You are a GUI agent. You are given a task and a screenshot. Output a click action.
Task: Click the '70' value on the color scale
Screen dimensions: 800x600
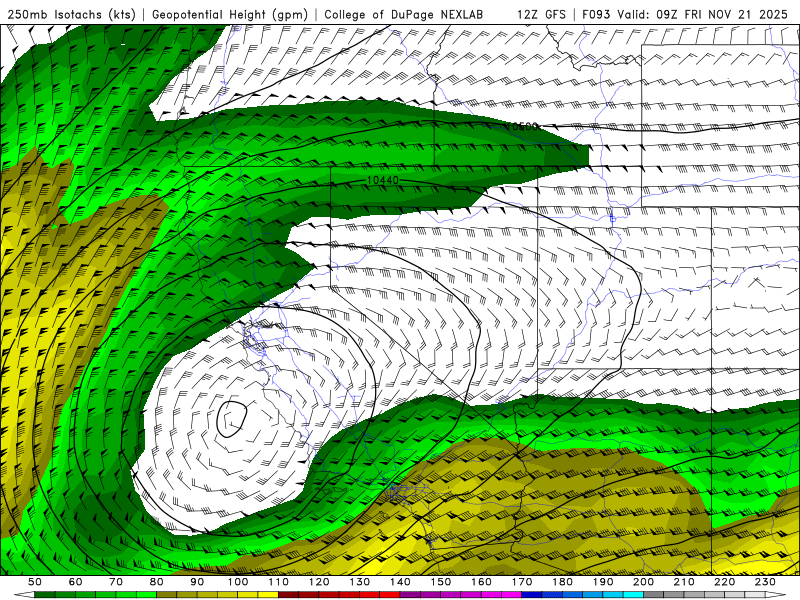116,582
